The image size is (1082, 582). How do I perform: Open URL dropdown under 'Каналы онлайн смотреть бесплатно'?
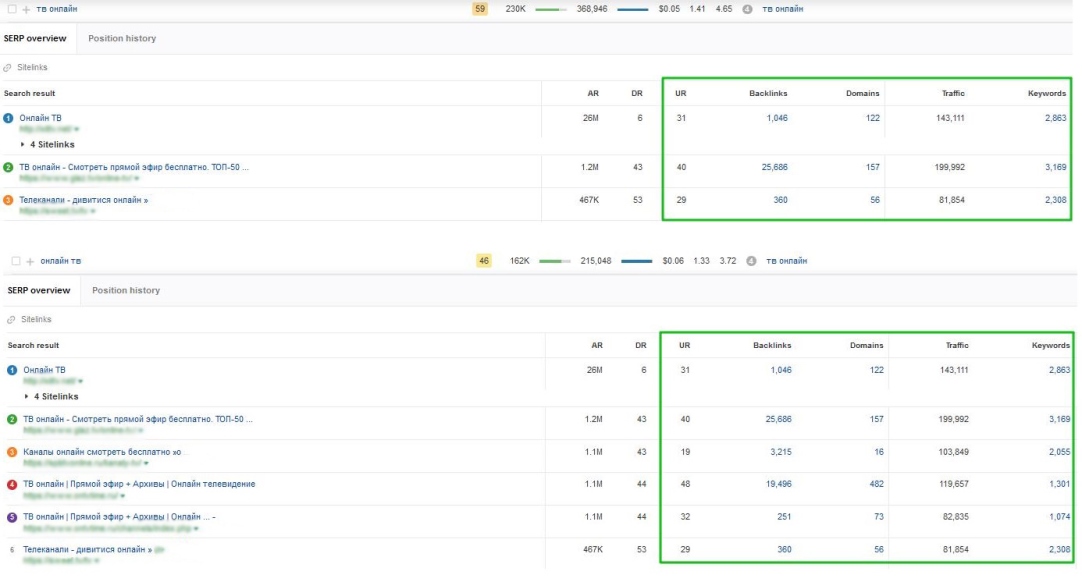146,463
